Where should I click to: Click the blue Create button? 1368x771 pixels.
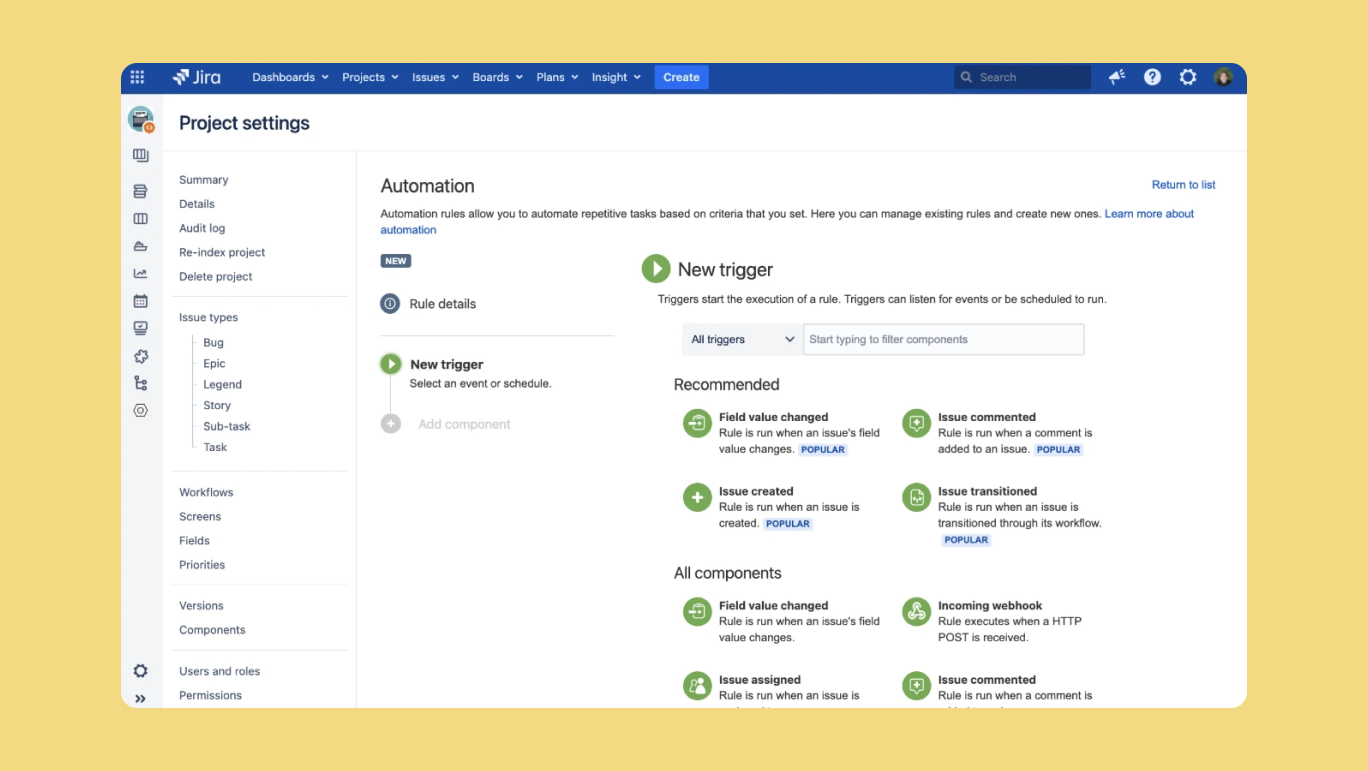pyautogui.click(x=681, y=77)
